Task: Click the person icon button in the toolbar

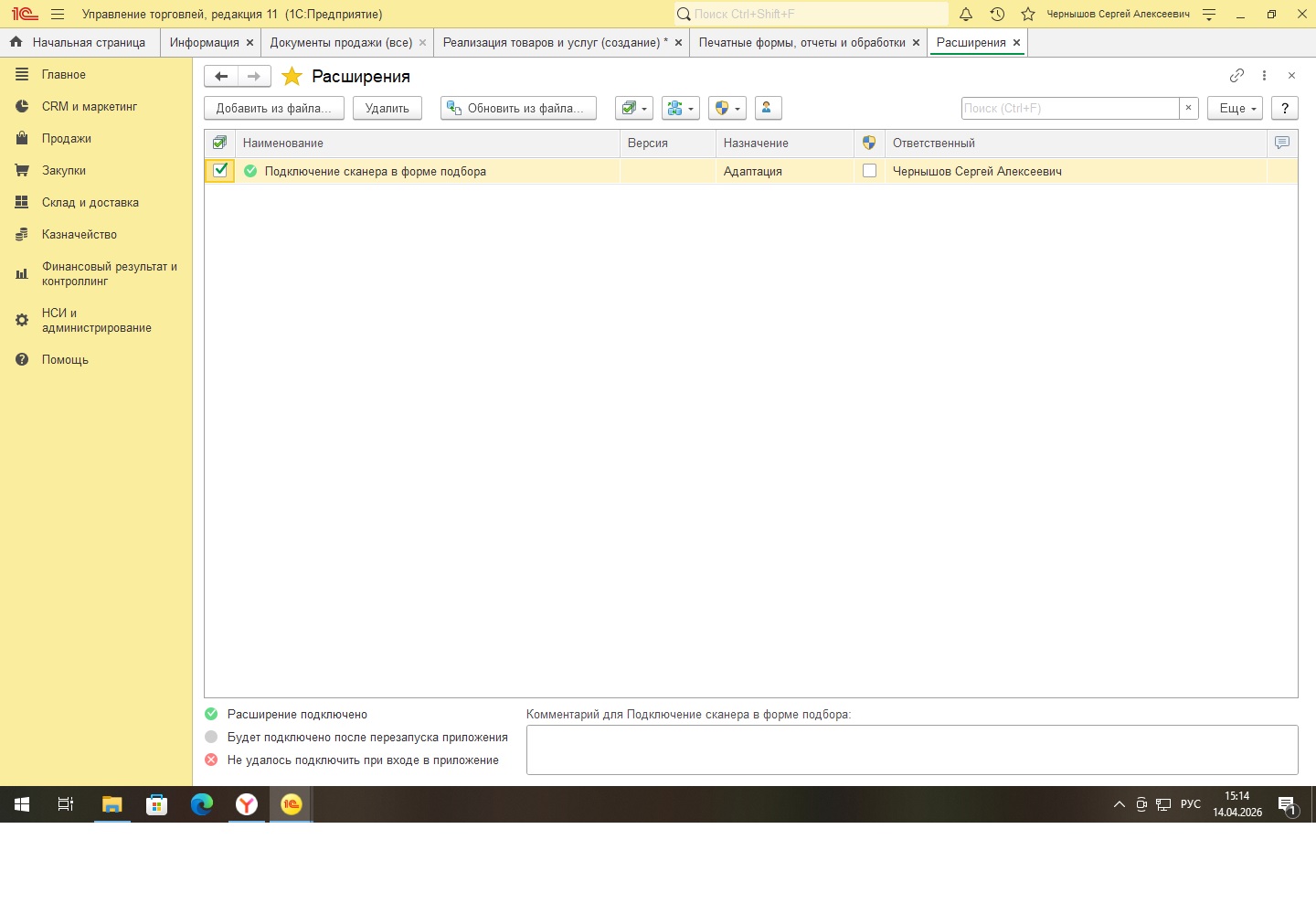Action: pyautogui.click(x=768, y=108)
